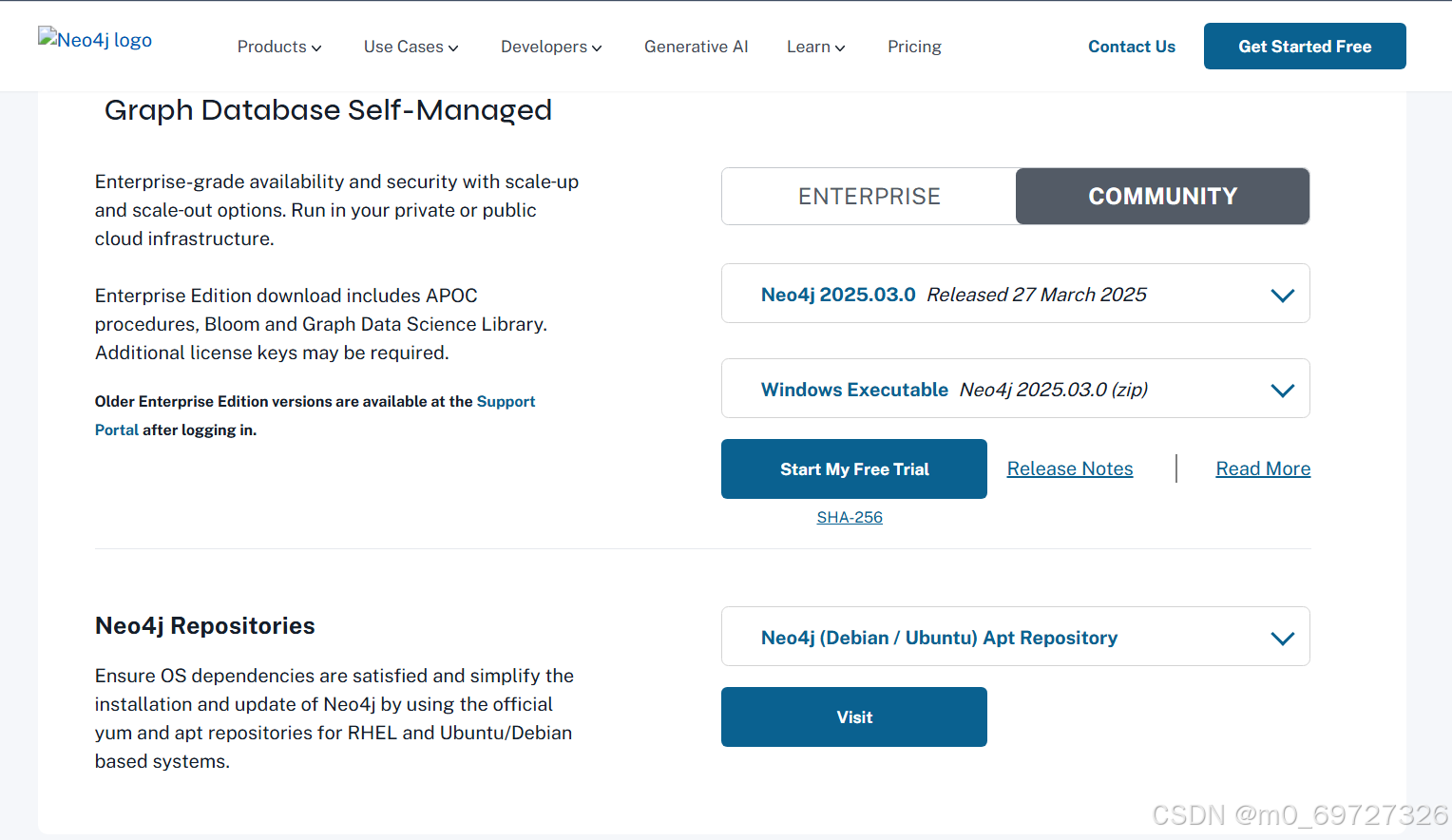This screenshot has width=1452, height=840.
Task: Click the Contact Us link
Action: pyautogui.click(x=1131, y=47)
